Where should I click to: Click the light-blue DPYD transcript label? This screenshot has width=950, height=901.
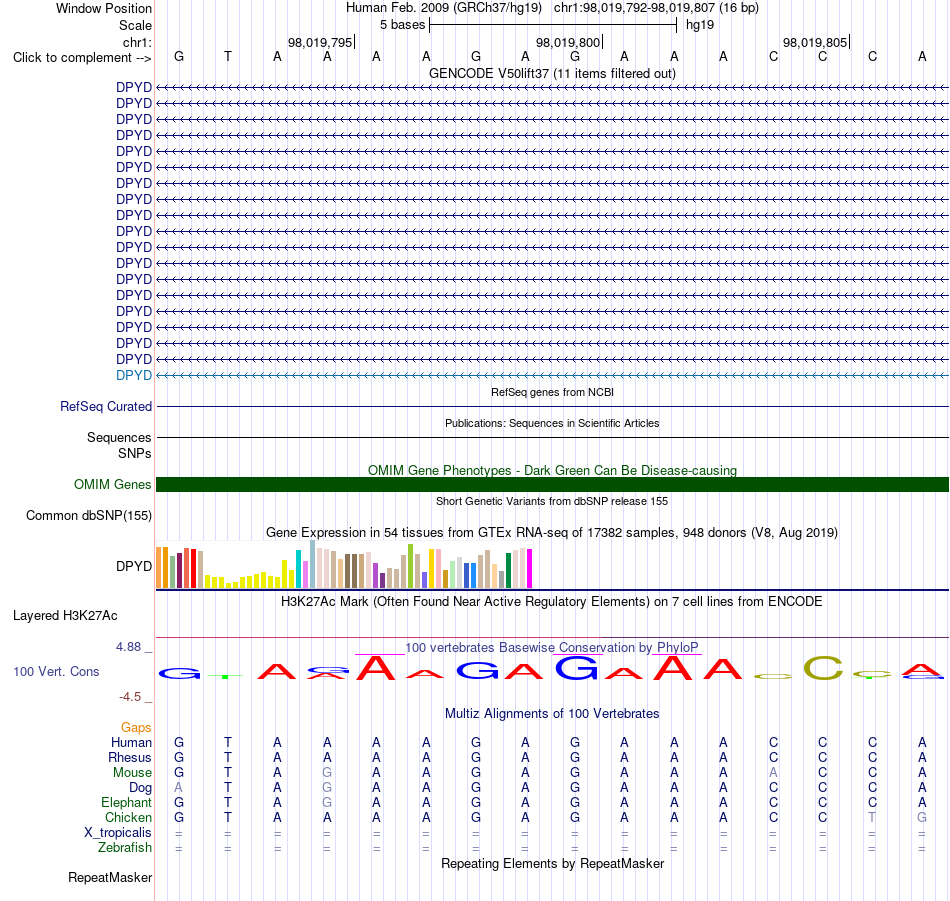click(133, 376)
